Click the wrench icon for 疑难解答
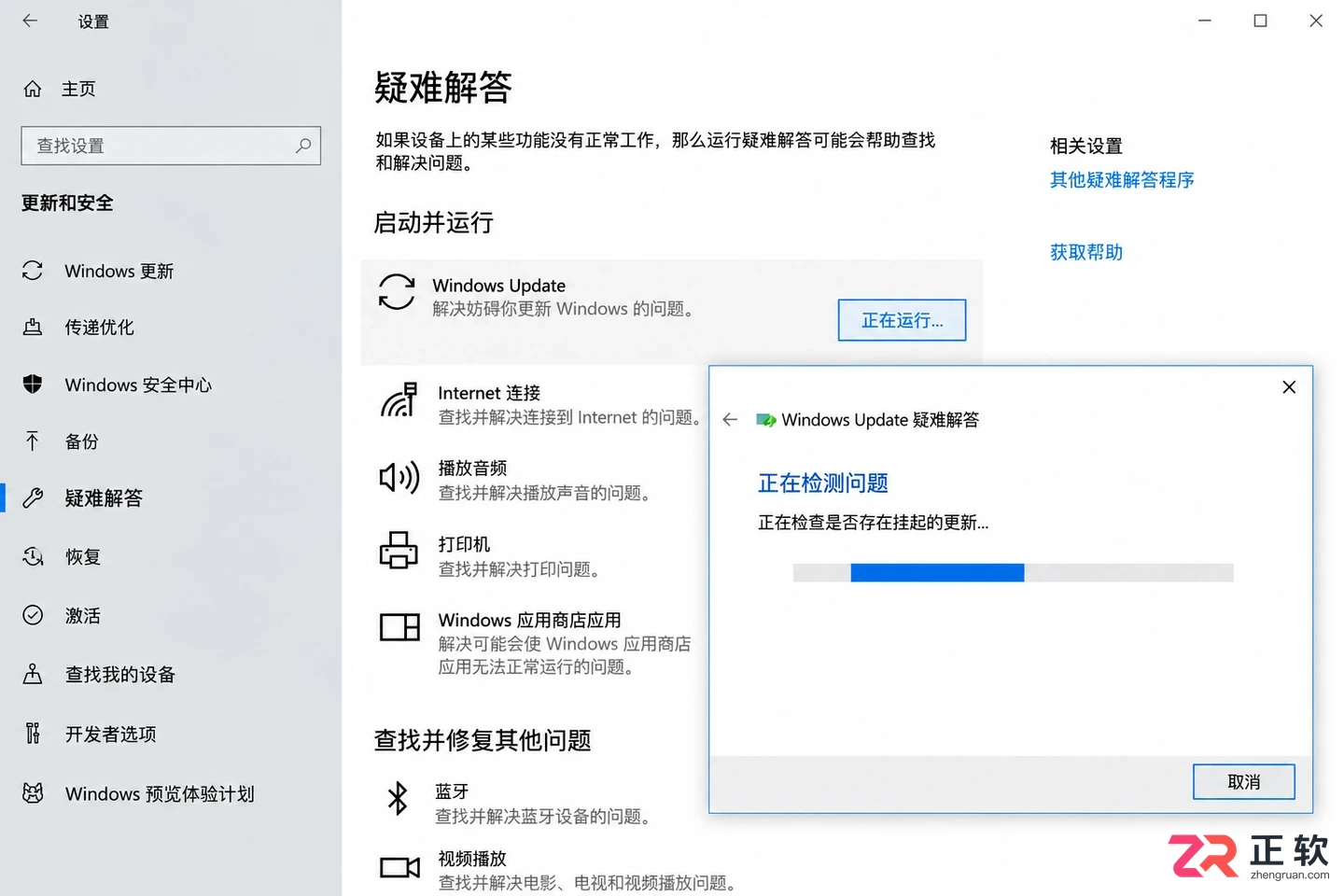 33,498
